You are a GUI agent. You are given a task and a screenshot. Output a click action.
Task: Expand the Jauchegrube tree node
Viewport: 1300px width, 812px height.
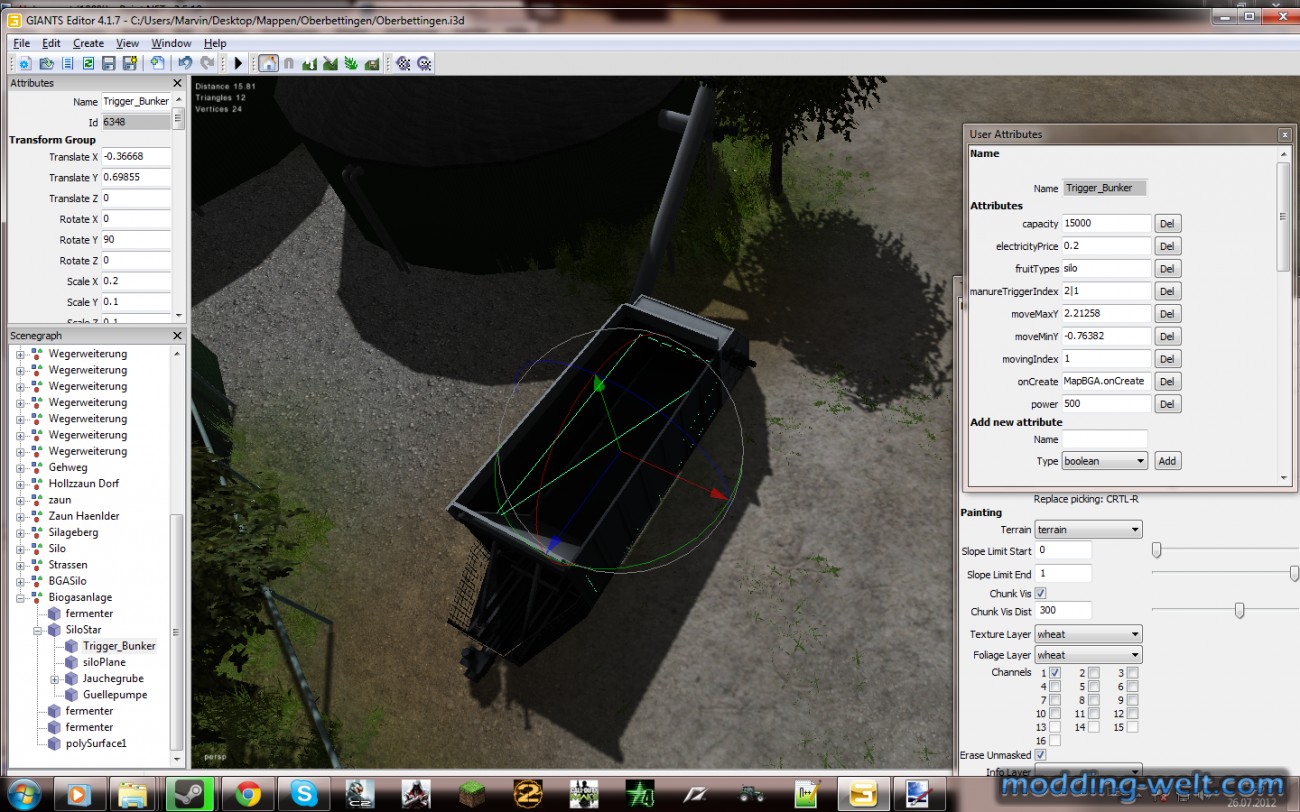[x=55, y=679]
